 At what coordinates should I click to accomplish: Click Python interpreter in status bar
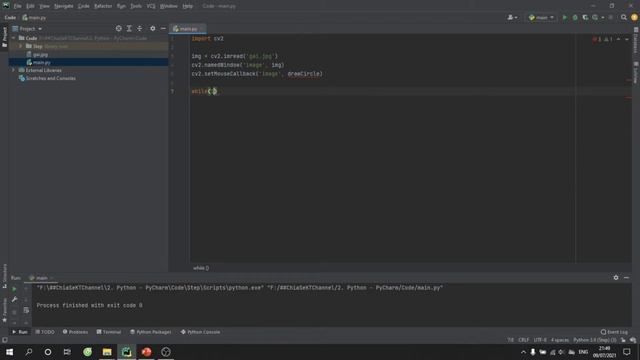[595, 340]
